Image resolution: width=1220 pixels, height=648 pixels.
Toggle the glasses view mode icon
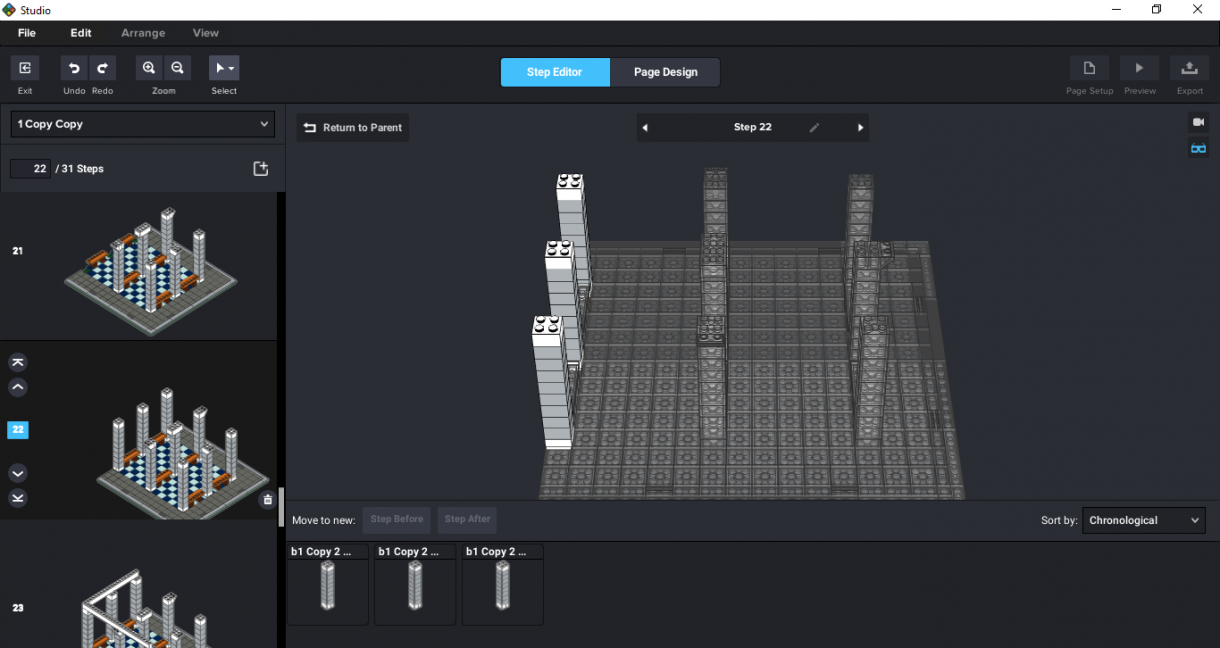pyautogui.click(x=1198, y=148)
